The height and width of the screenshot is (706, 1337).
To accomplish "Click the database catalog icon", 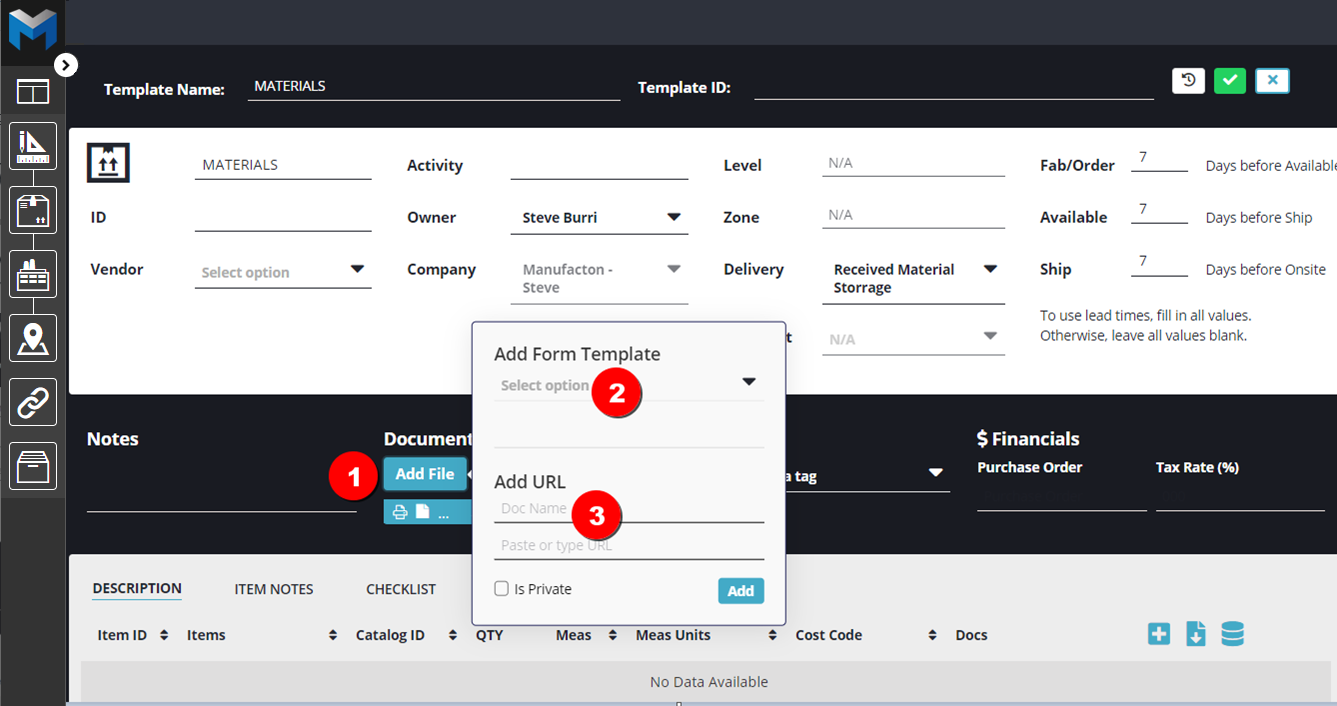I will click(1232, 634).
